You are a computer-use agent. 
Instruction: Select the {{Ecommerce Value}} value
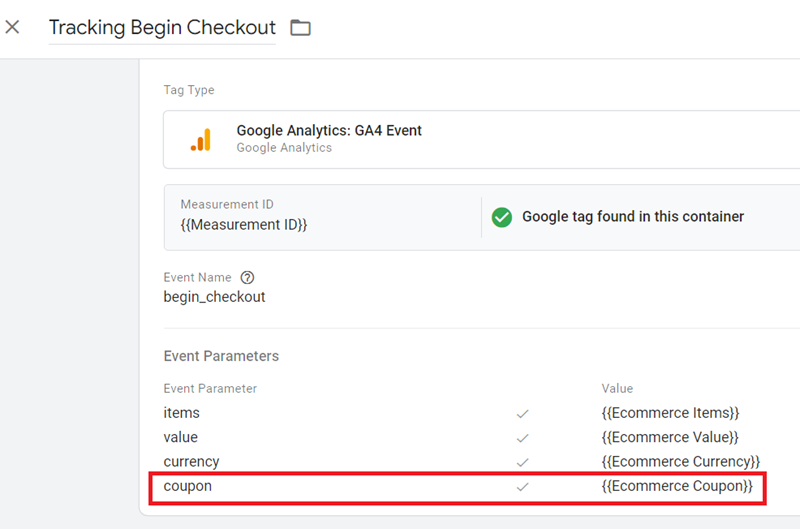point(670,437)
